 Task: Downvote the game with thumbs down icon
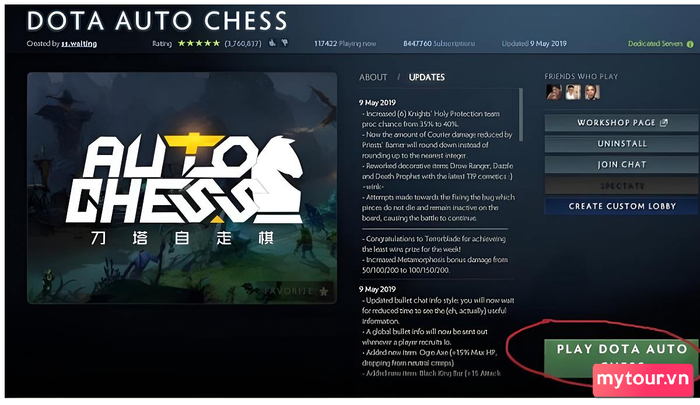(284, 43)
